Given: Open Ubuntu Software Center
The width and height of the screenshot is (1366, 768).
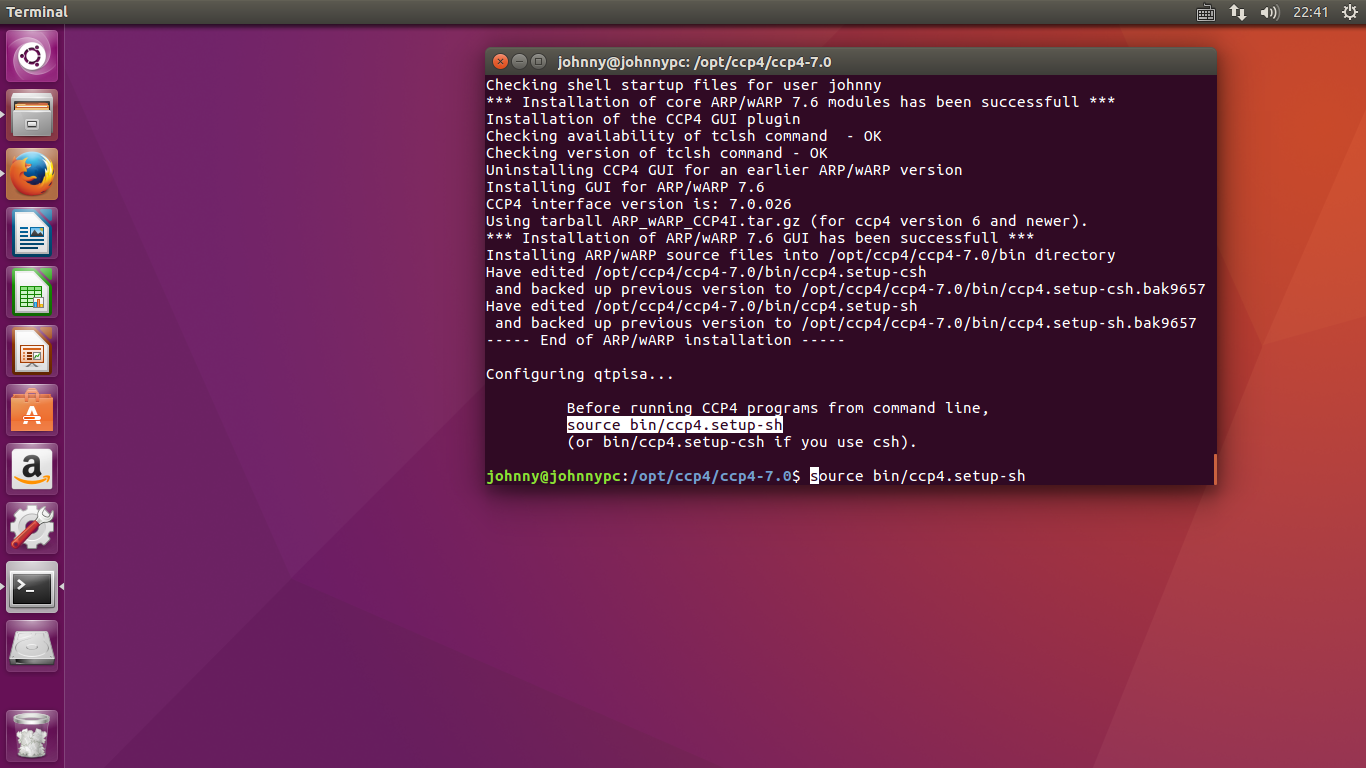Looking at the screenshot, I should point(32,410).
